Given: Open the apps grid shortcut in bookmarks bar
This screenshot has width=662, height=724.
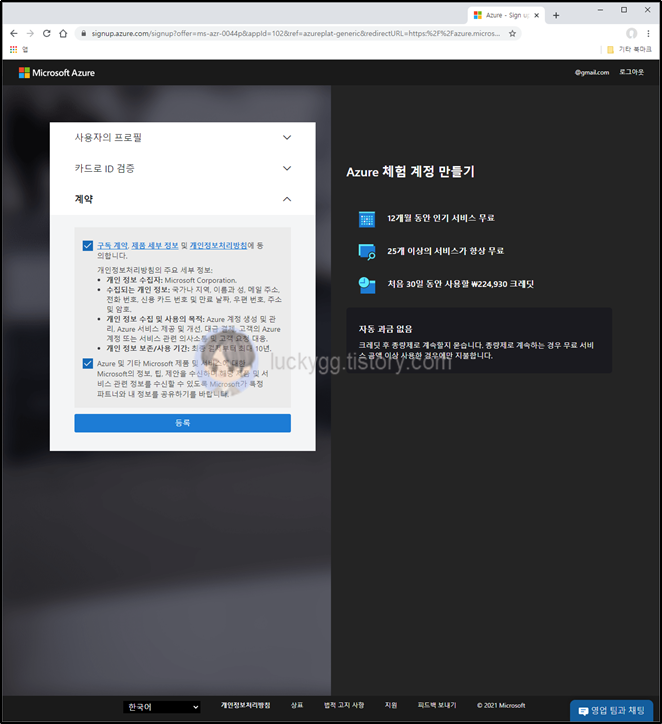Looking at the screenshot, I should tap(13, 49).
